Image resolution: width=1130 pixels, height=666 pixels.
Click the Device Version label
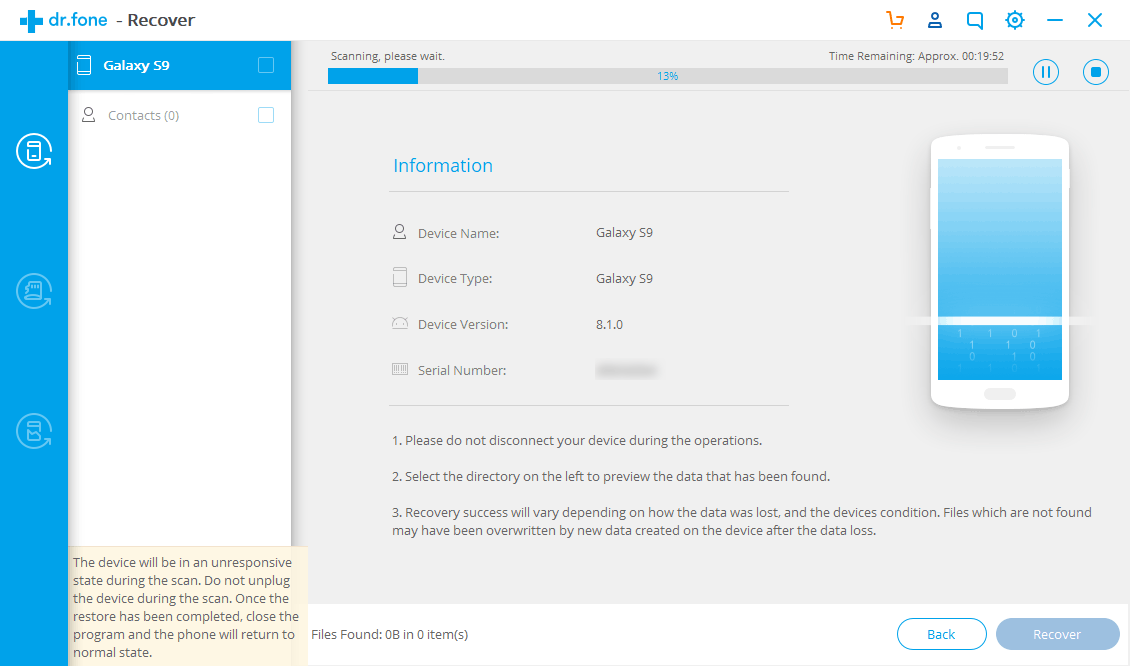463,324
